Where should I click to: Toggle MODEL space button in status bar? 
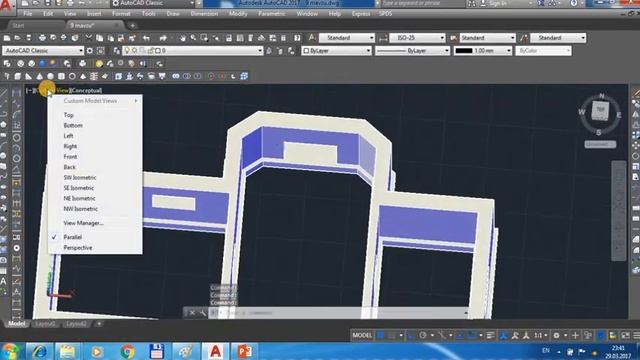(x=362, y=336)
